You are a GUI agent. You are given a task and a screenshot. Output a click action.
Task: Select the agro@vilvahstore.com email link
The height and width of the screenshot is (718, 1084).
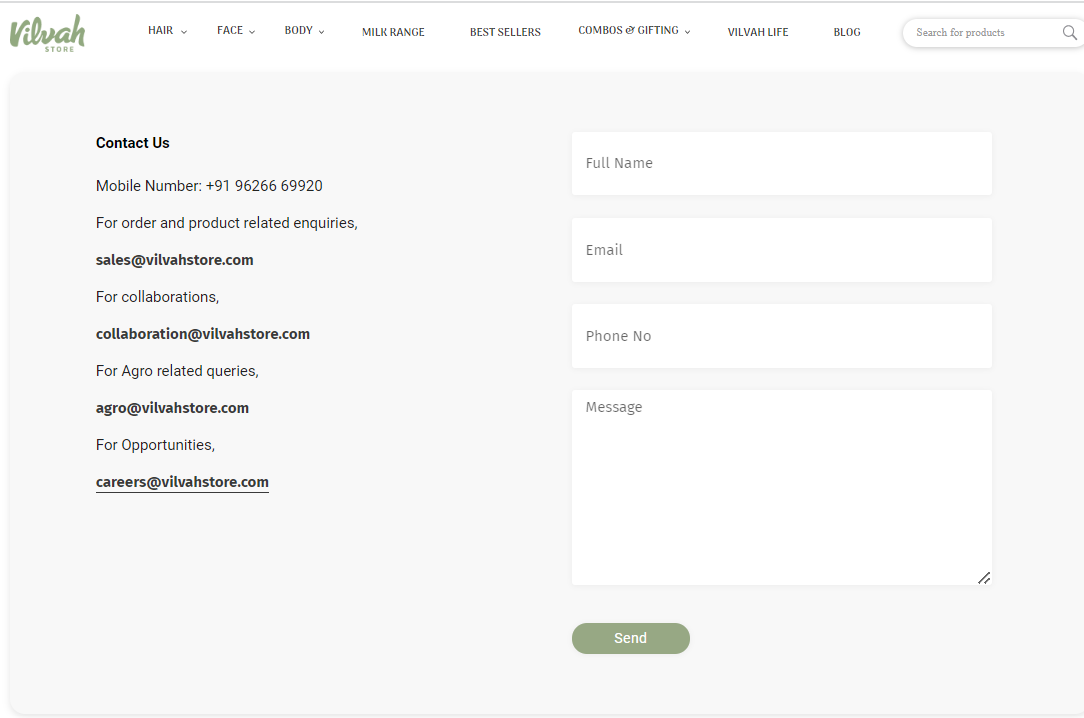coord(172,408)
